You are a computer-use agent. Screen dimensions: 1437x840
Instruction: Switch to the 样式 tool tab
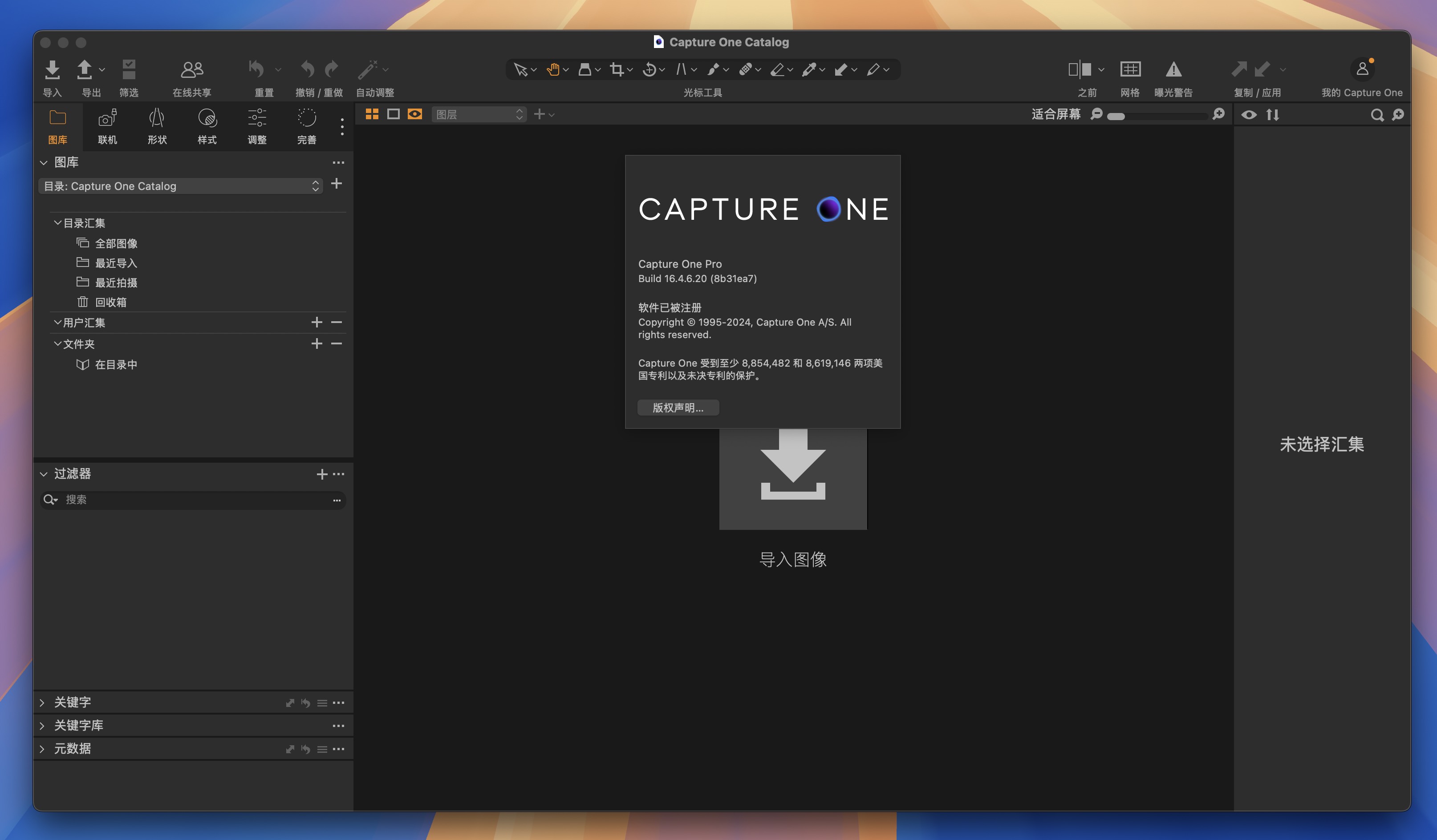pyautogui.click(x=207, y=126)
